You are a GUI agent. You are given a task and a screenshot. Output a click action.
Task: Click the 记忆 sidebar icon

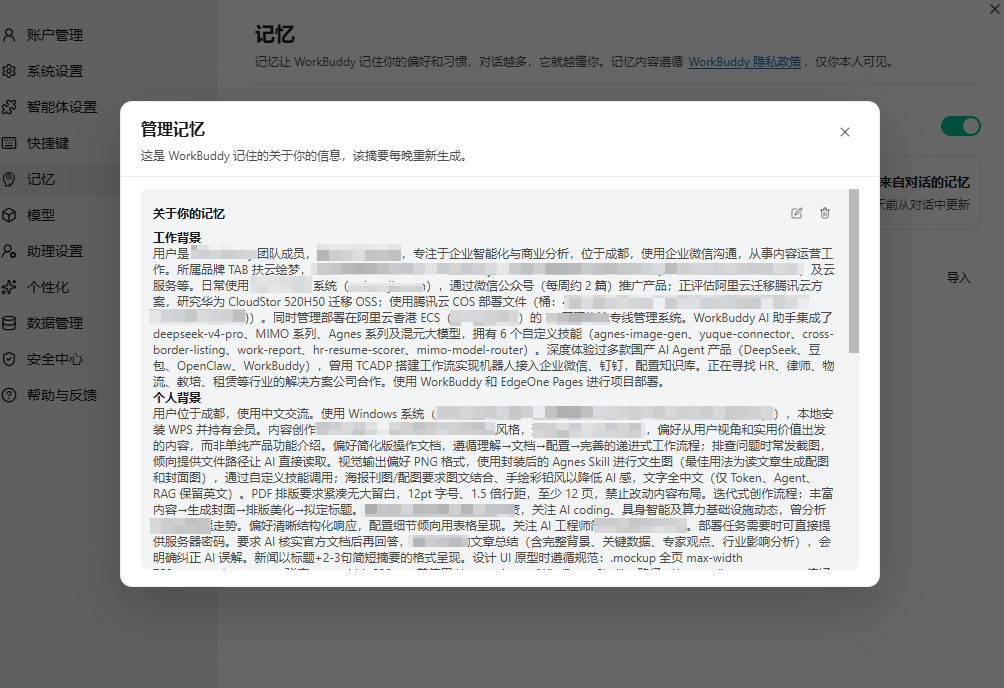(9, 179)
